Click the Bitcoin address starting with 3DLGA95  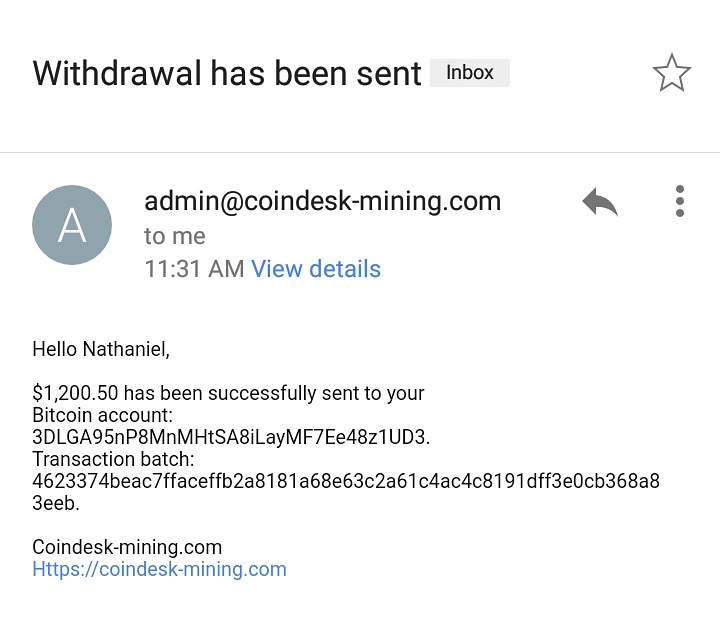(231, 437)
